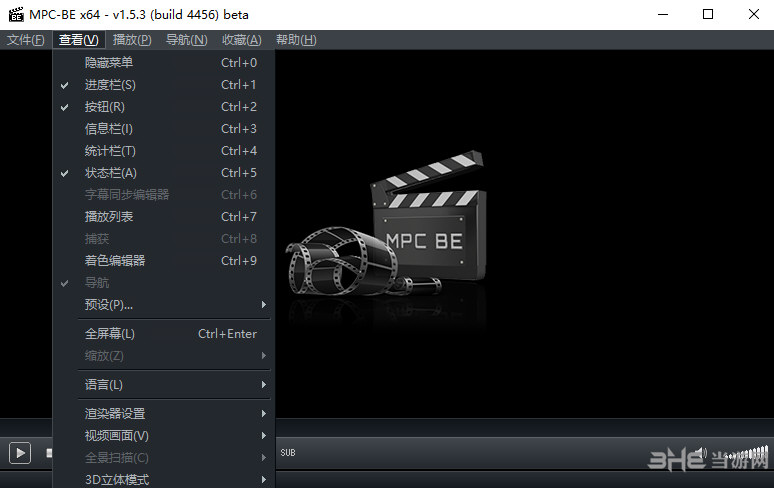Image resolution: width=774 pixels, height=488 pixels.
Task: Click the Stop button beside Play
Action: (x=49, y=452)
